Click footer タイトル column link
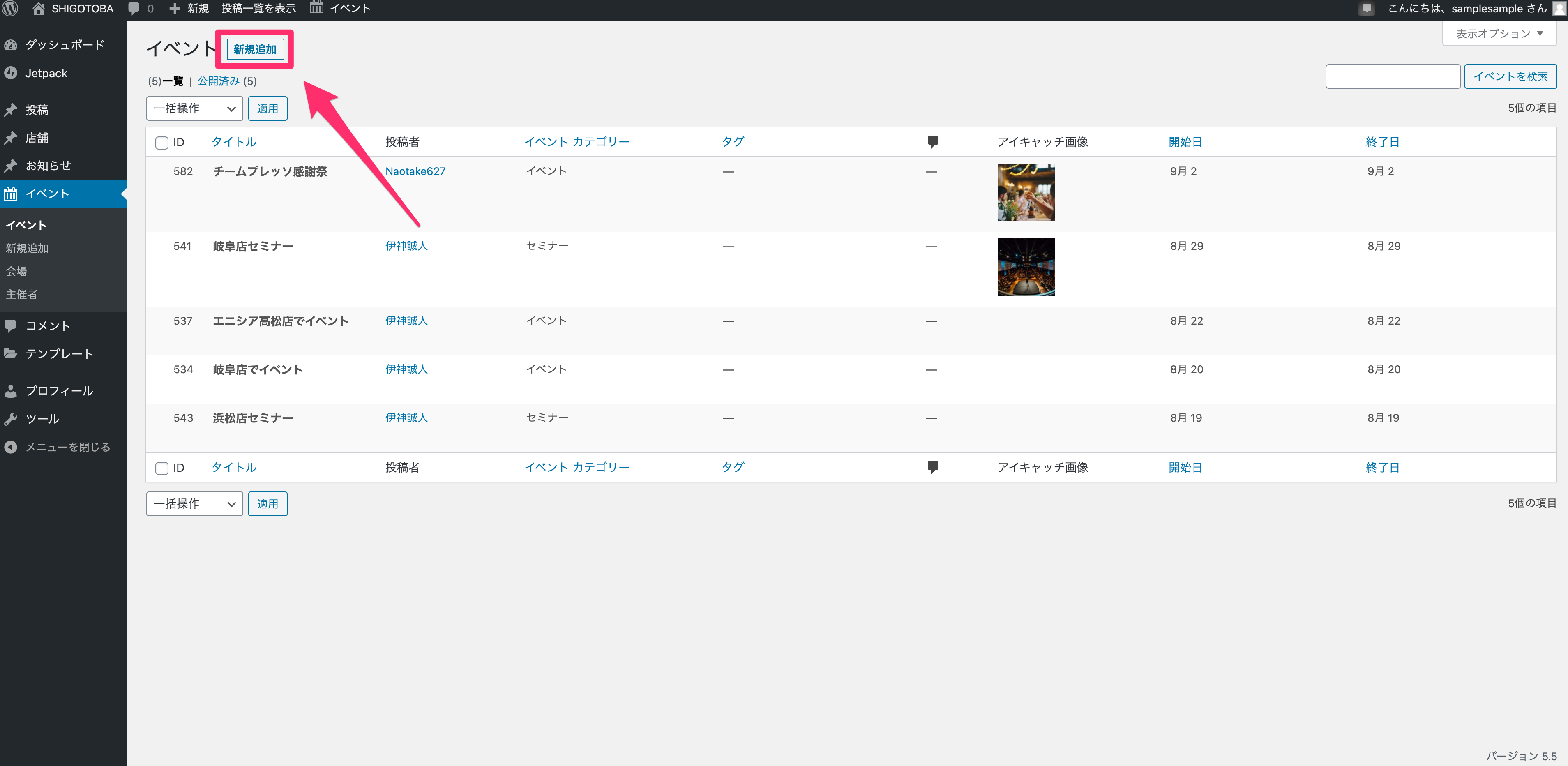Image resolution: width=1568 pixels, height=766 pixels. [x=234, y=468]
